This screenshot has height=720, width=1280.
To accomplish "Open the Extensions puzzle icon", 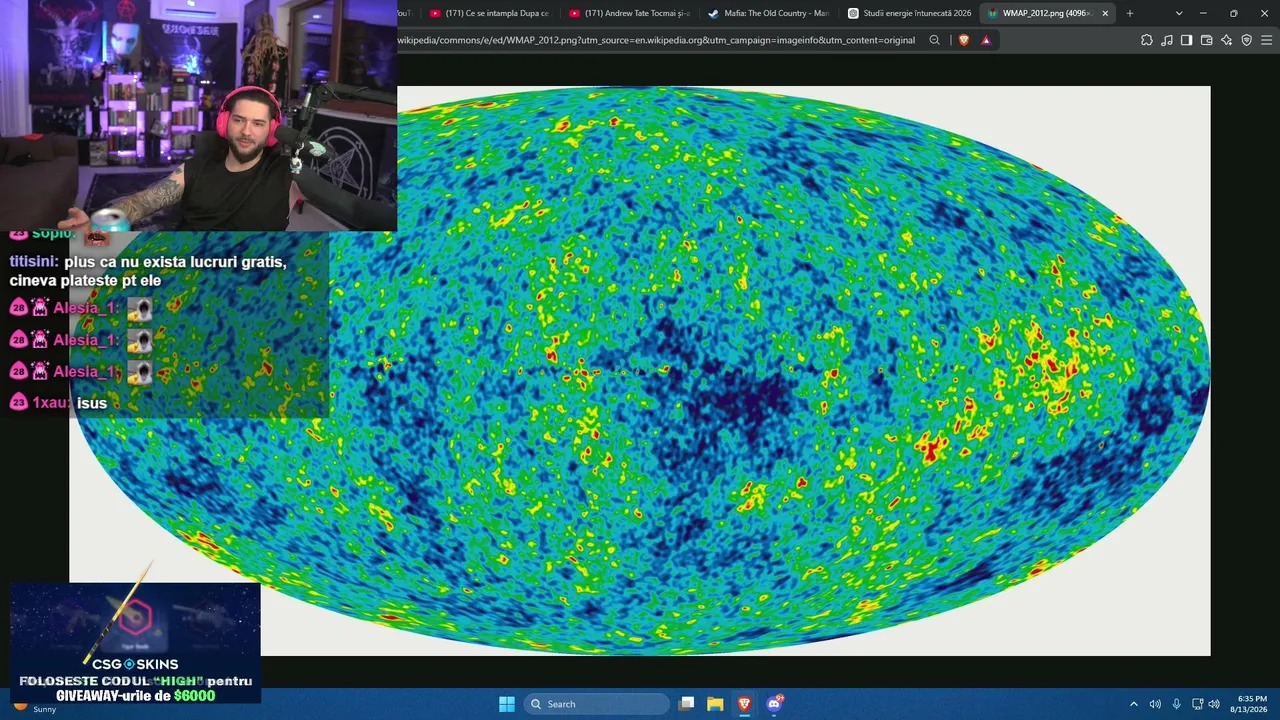I will [1147, 40].
